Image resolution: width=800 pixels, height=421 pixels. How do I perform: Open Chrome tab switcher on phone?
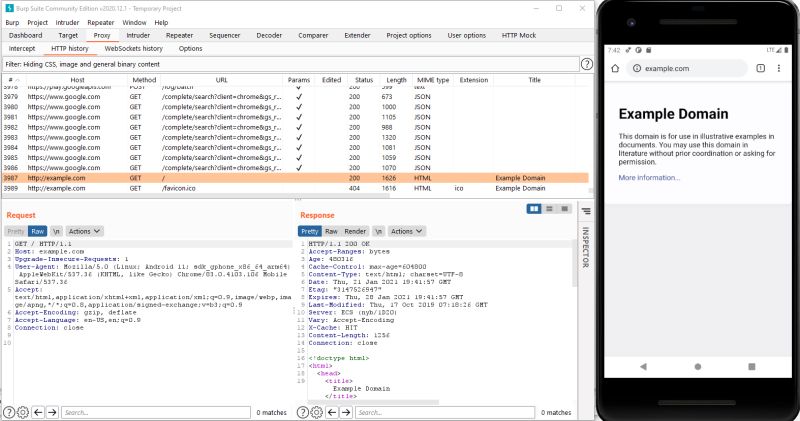[760, 68]
